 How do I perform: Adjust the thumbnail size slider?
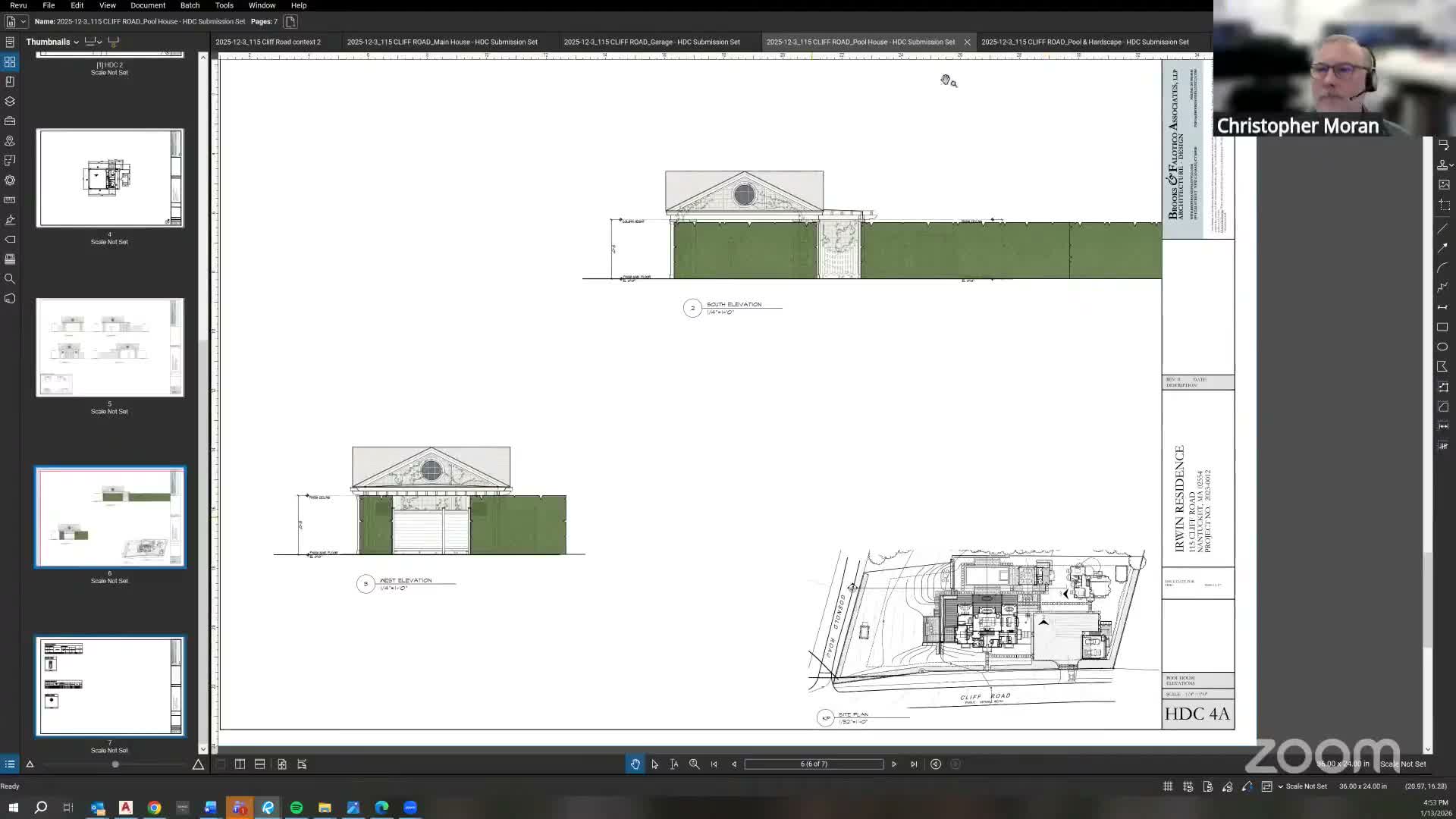(x=115, y=764)
